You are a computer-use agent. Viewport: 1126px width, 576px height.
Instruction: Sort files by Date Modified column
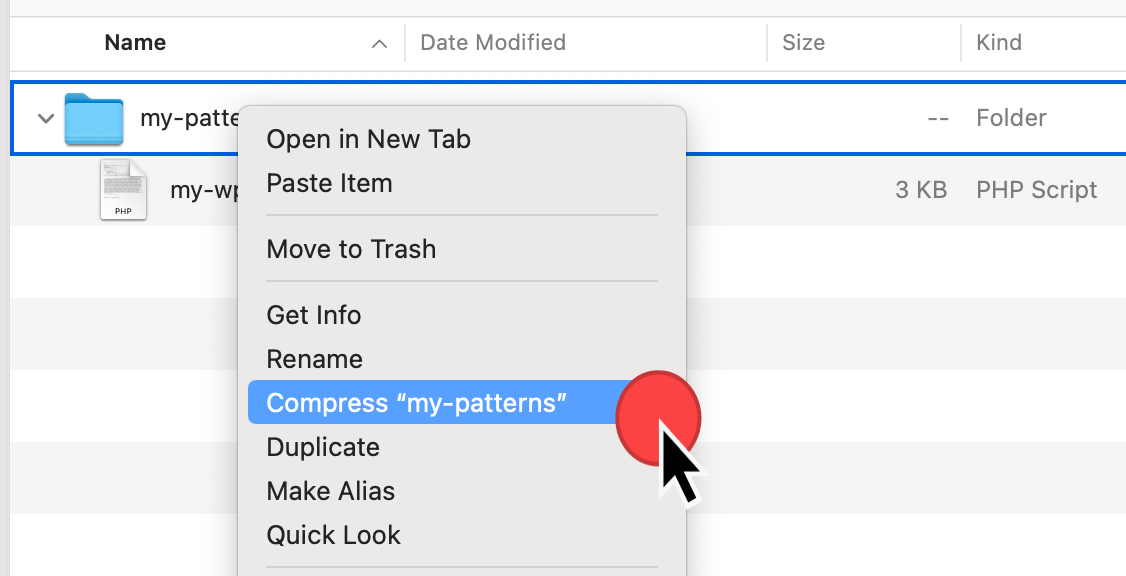(493, 43)
